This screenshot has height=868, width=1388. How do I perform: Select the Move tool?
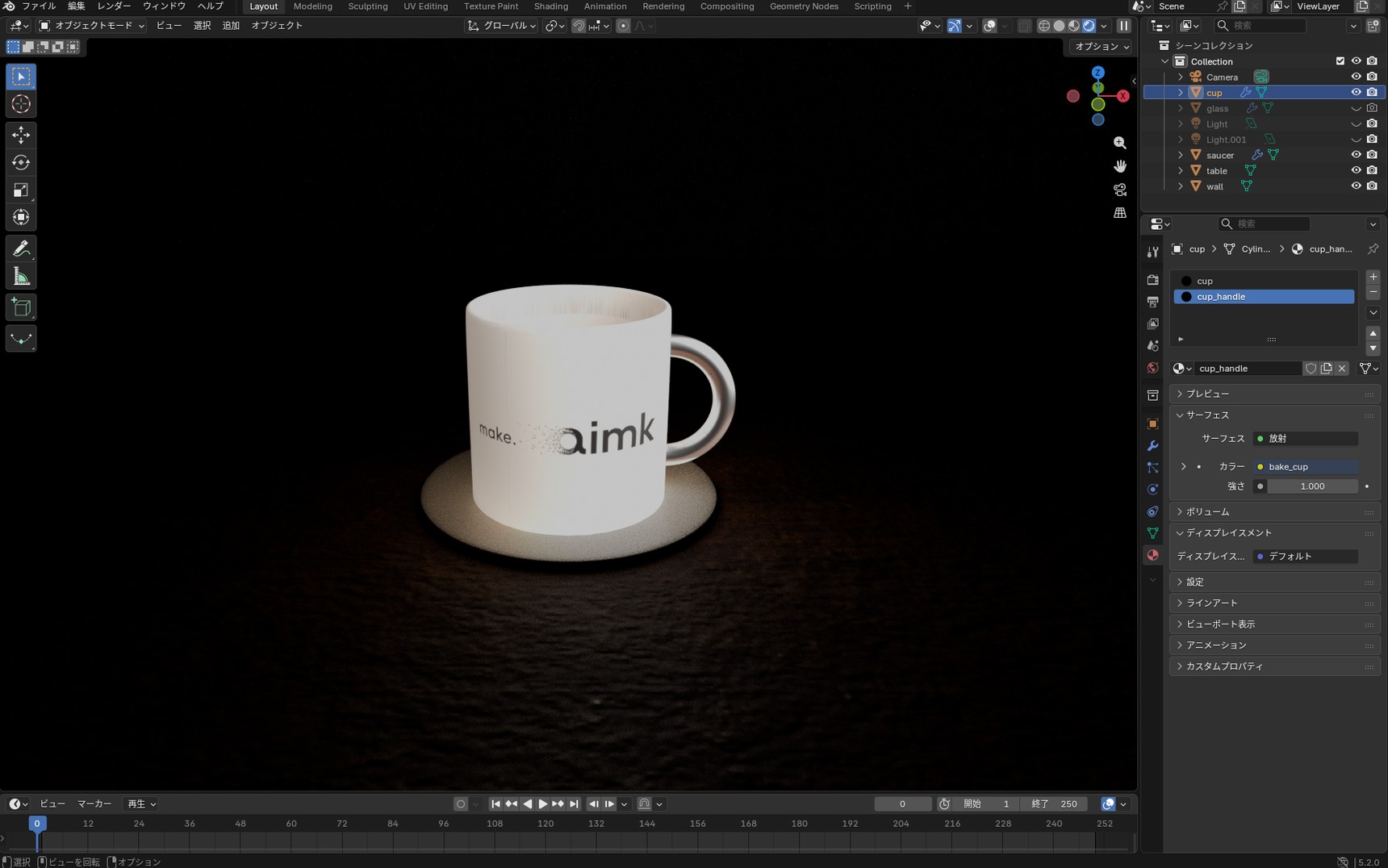(21, 135)
